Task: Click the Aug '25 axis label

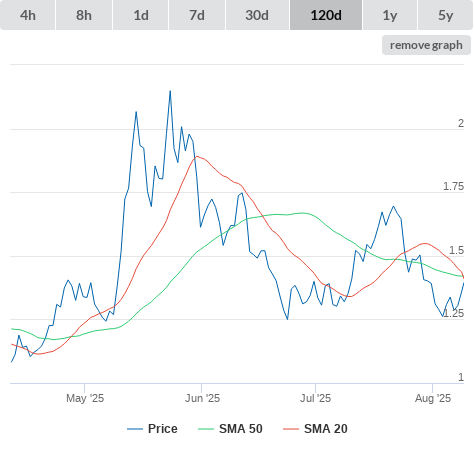Action: 433,398
